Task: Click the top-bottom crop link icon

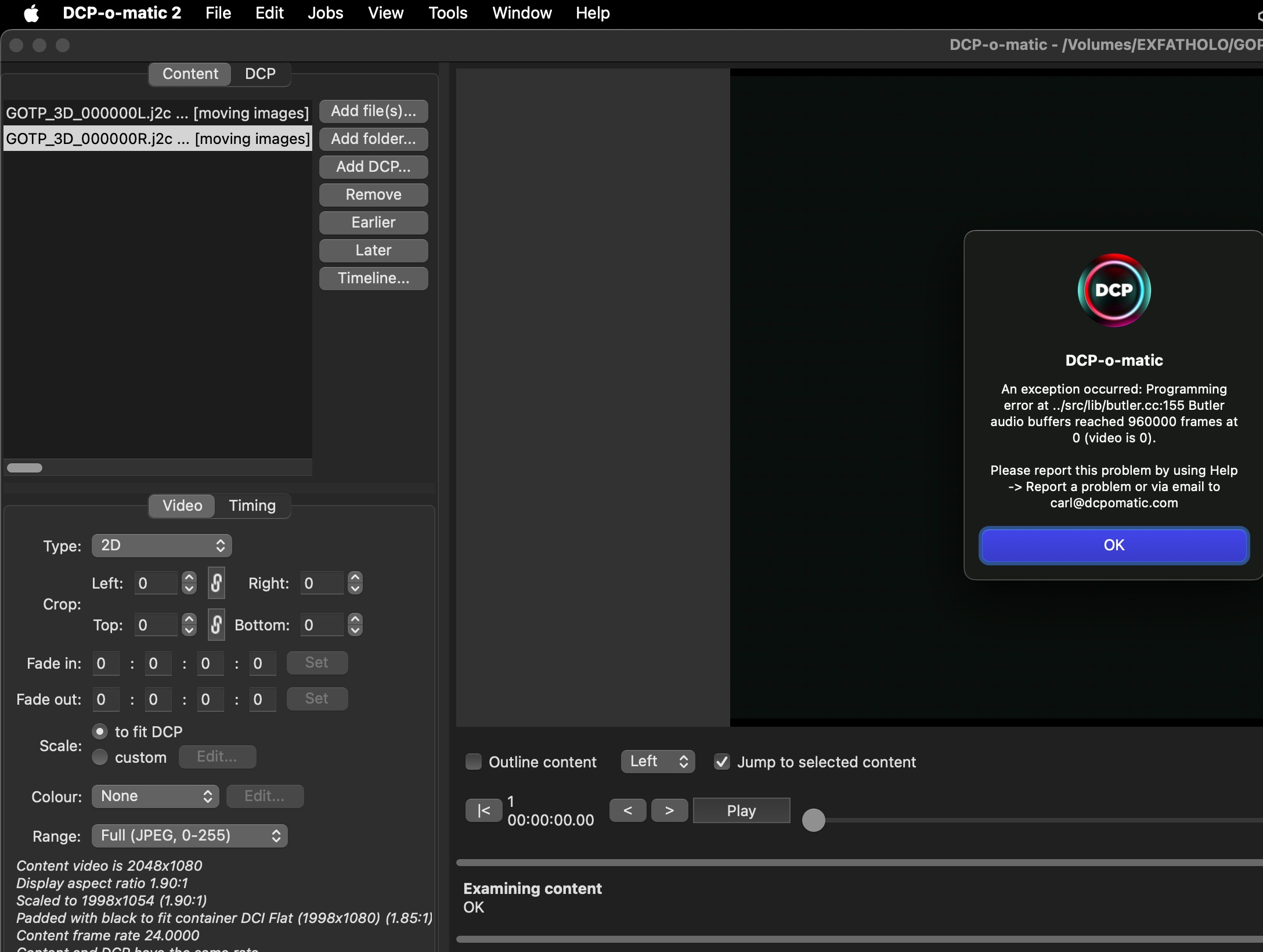Action: click(216, 625)
